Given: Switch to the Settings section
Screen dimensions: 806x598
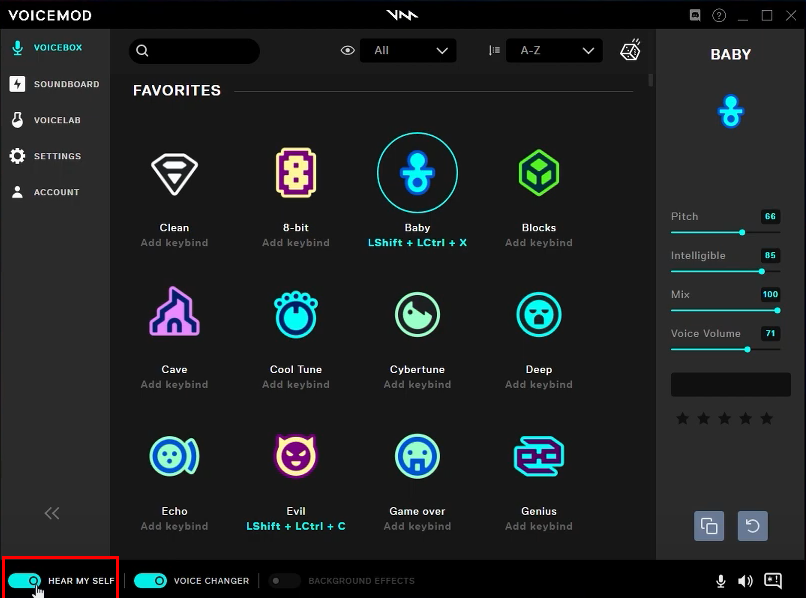Looking at the screenshot, I should pyautogui.click(x=56, y=155).
